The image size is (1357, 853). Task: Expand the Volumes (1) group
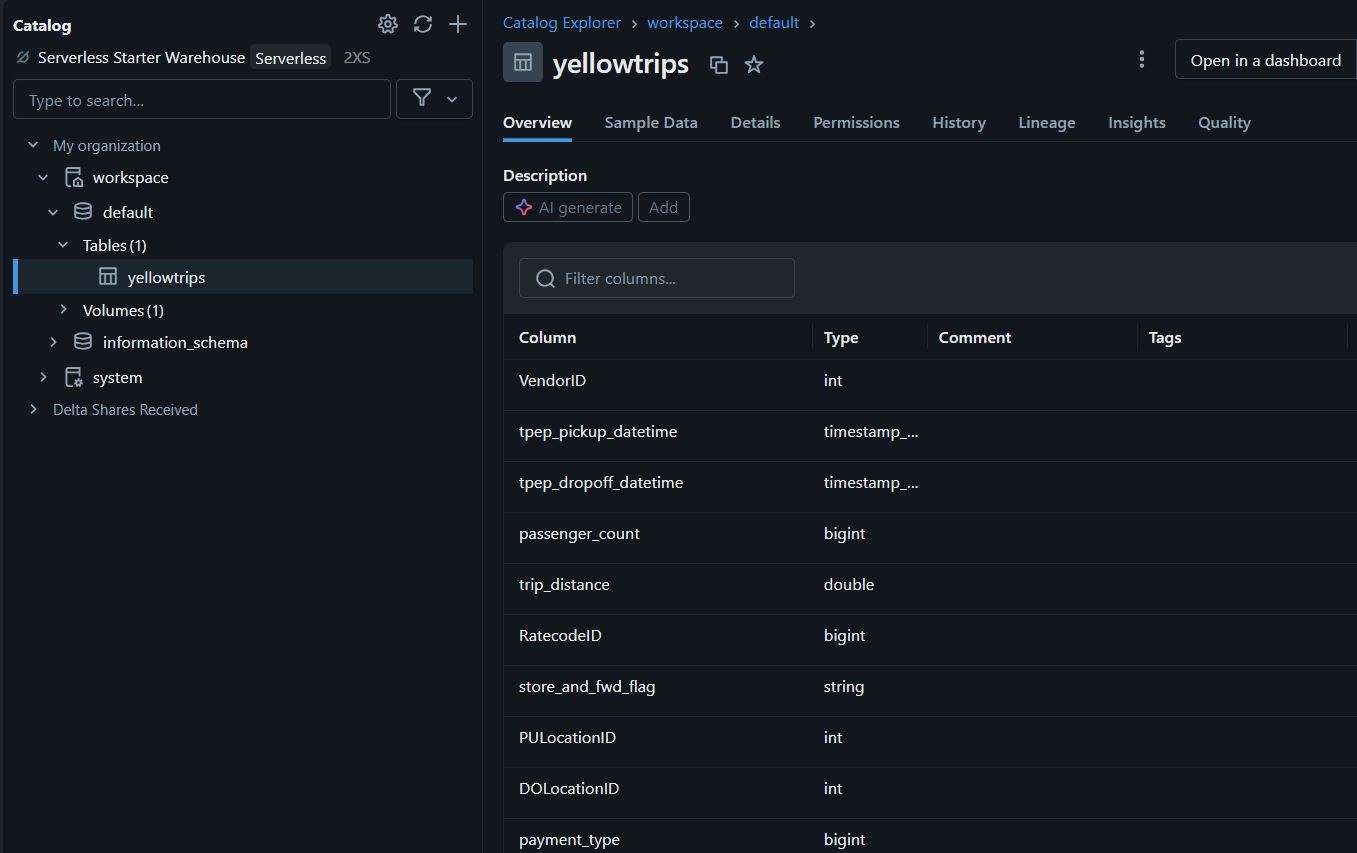(63, 309)
